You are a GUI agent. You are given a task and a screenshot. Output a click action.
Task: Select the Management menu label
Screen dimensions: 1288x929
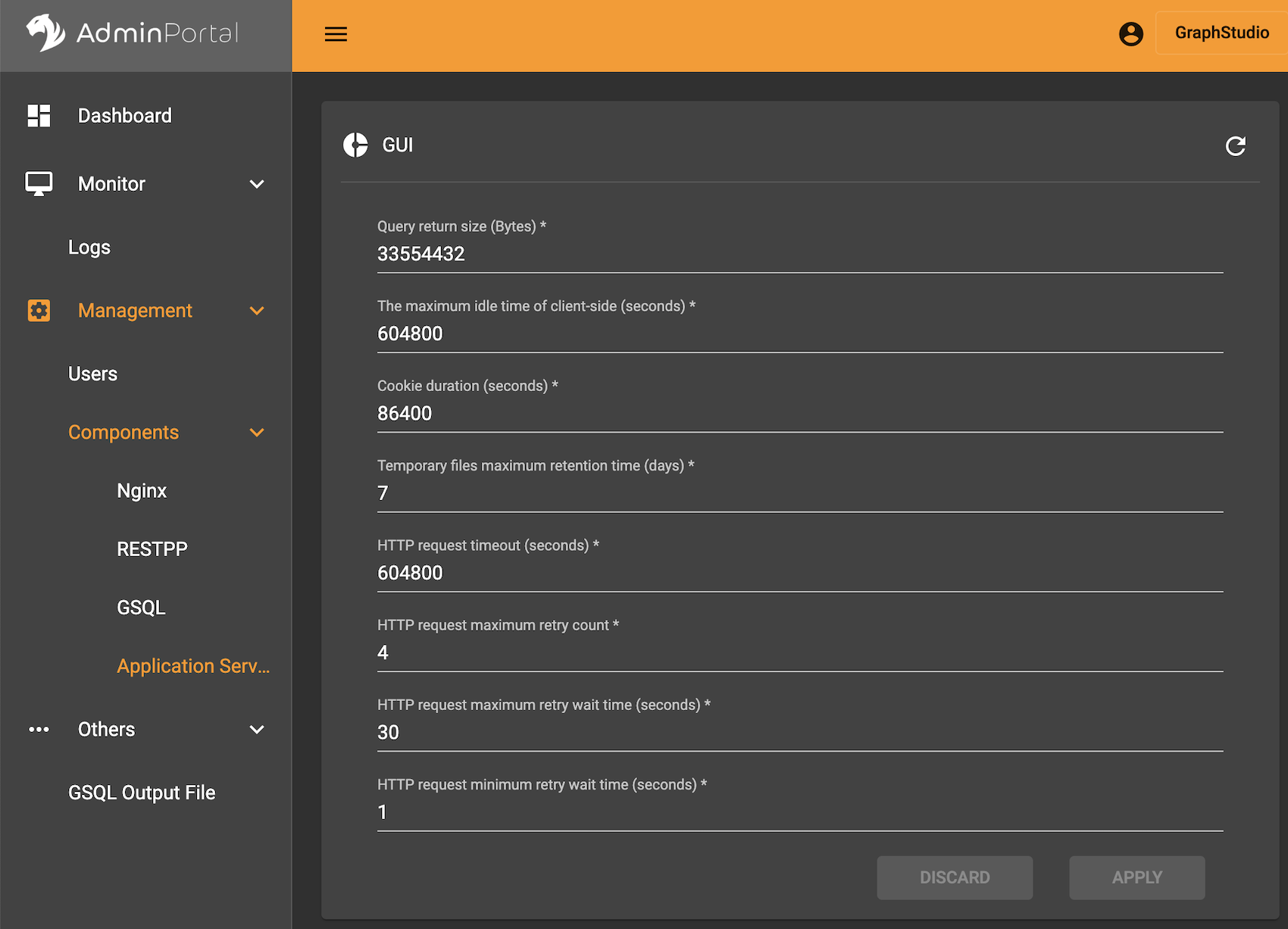click(x=135, y=310)
